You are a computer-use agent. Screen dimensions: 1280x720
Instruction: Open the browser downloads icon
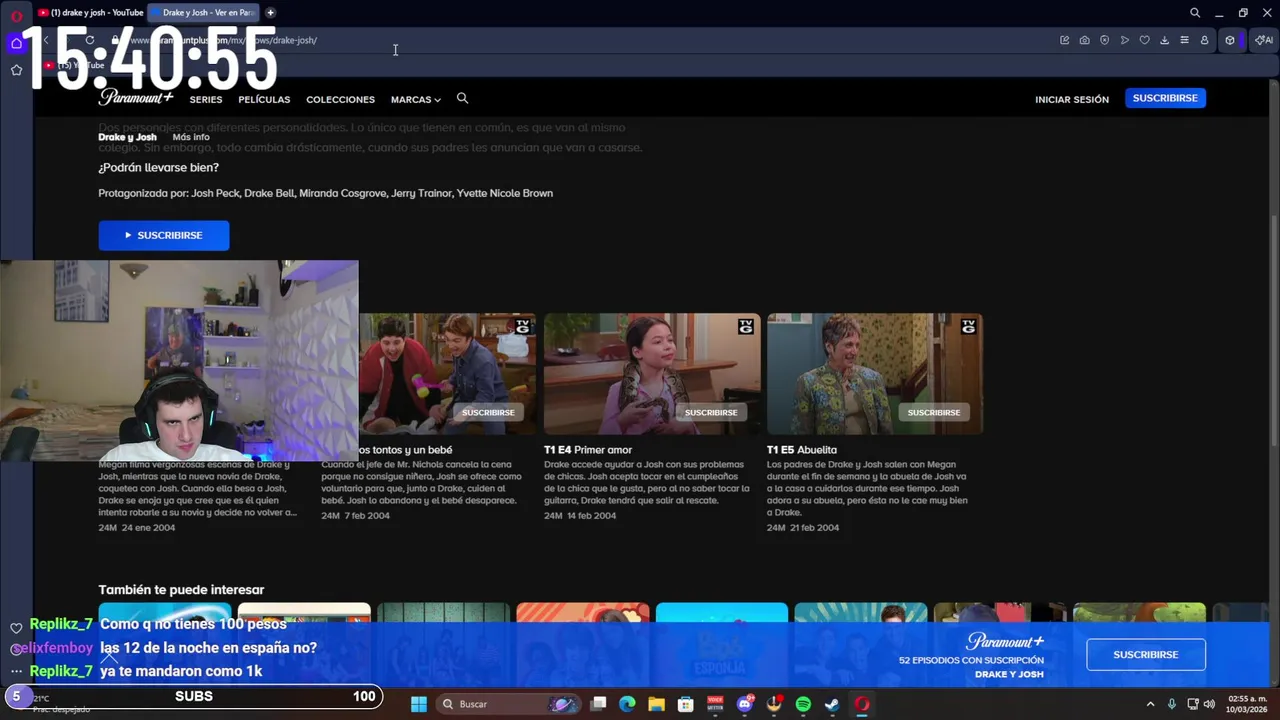1165,40
